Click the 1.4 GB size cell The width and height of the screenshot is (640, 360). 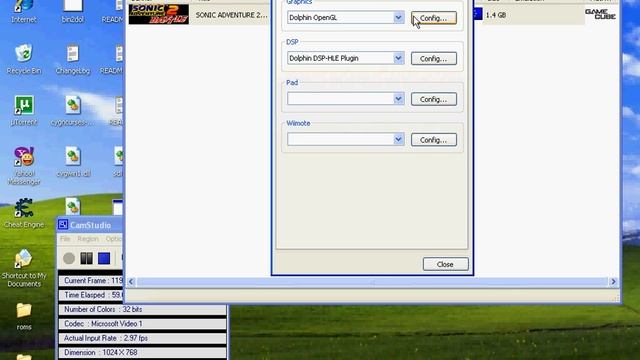coord(496,15)
